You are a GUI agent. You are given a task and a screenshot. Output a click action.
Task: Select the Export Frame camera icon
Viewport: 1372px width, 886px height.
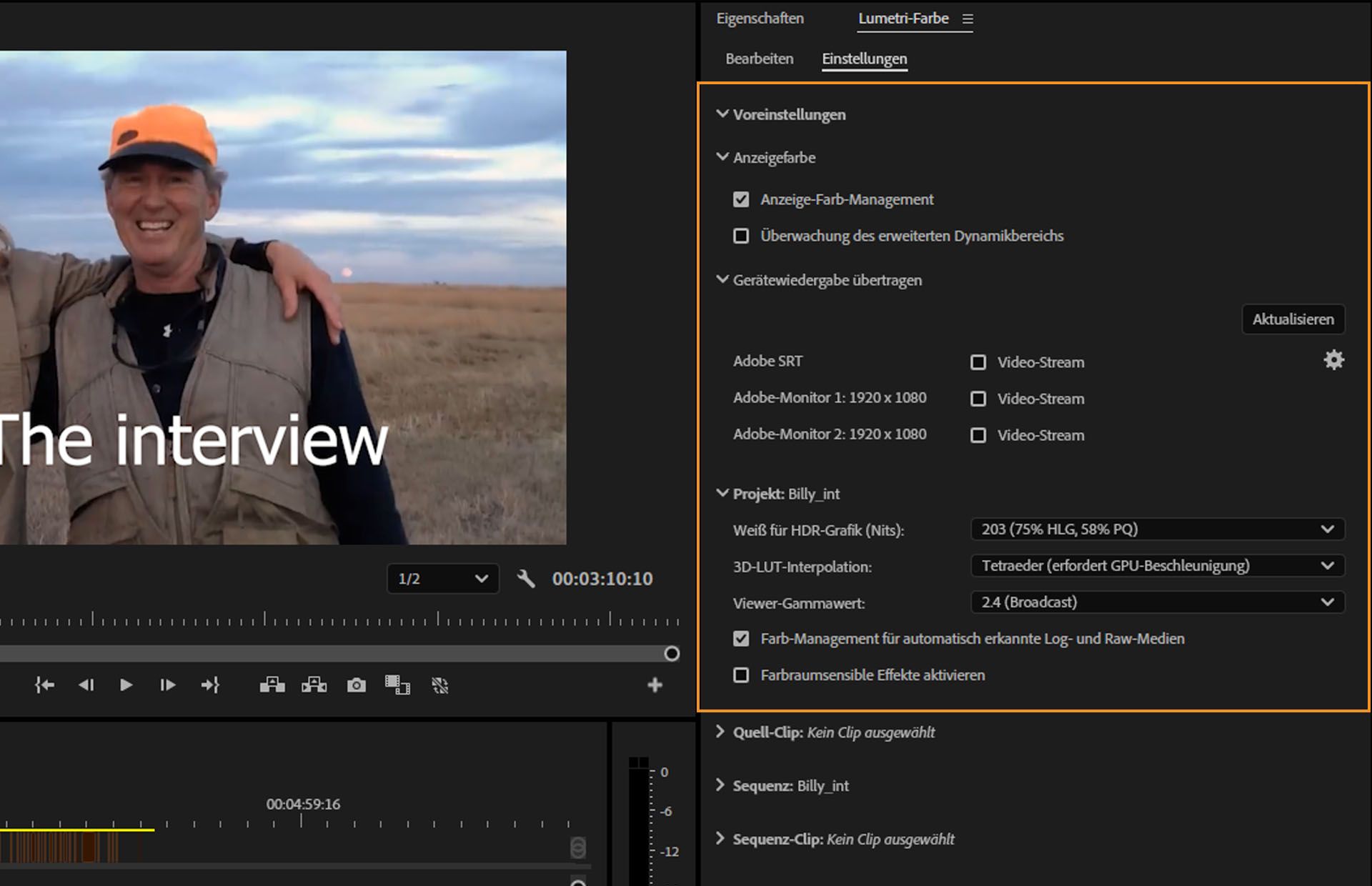(356, 685)
